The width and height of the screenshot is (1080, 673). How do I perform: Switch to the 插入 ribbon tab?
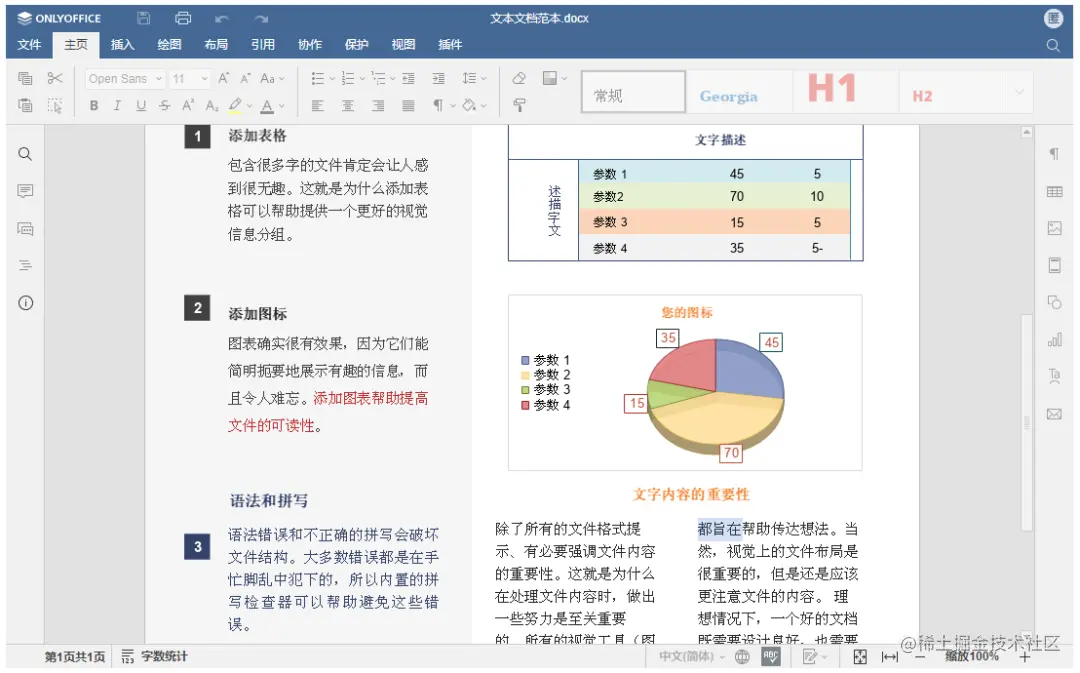pyautogui.click(x=122, y=44)
